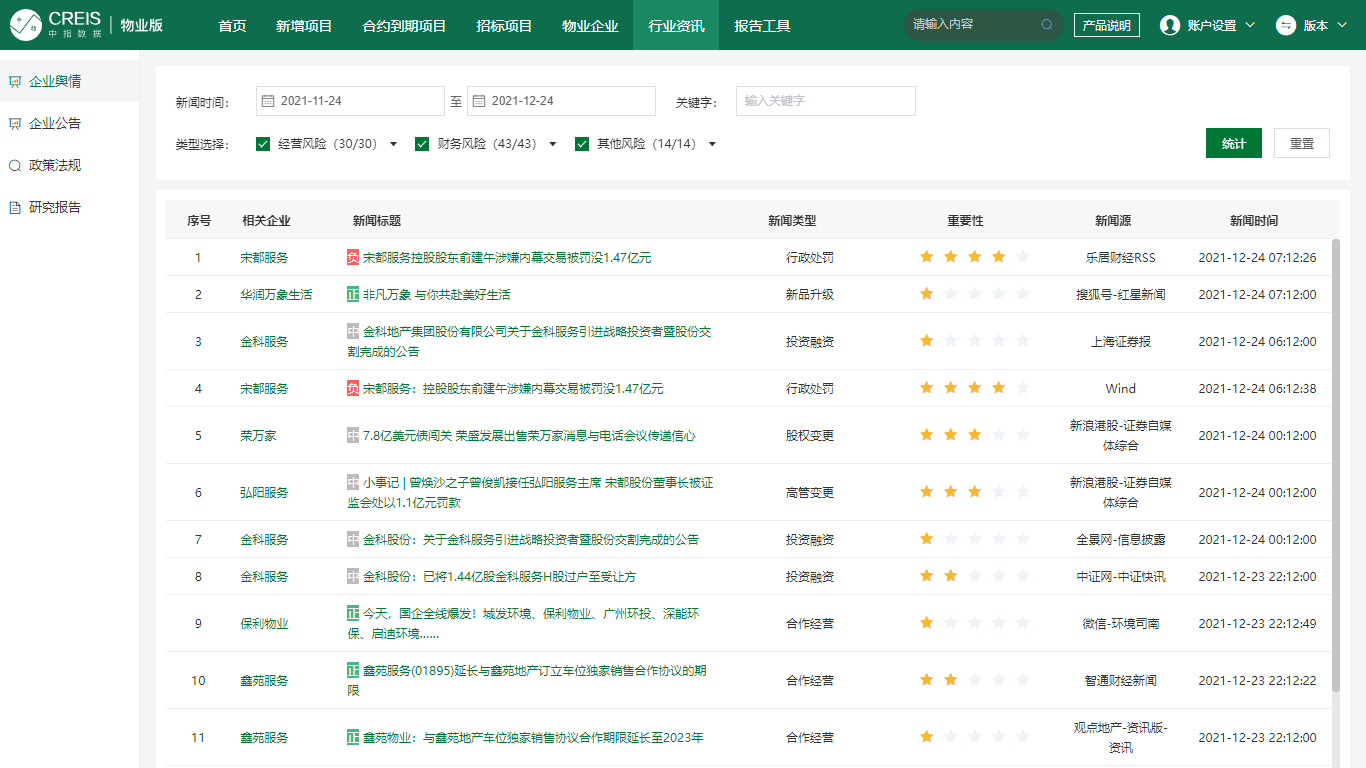This screenshot has height=768, width=1366.
Task: Click the version switch icon beside 版本
Action: coord(1286,26)
